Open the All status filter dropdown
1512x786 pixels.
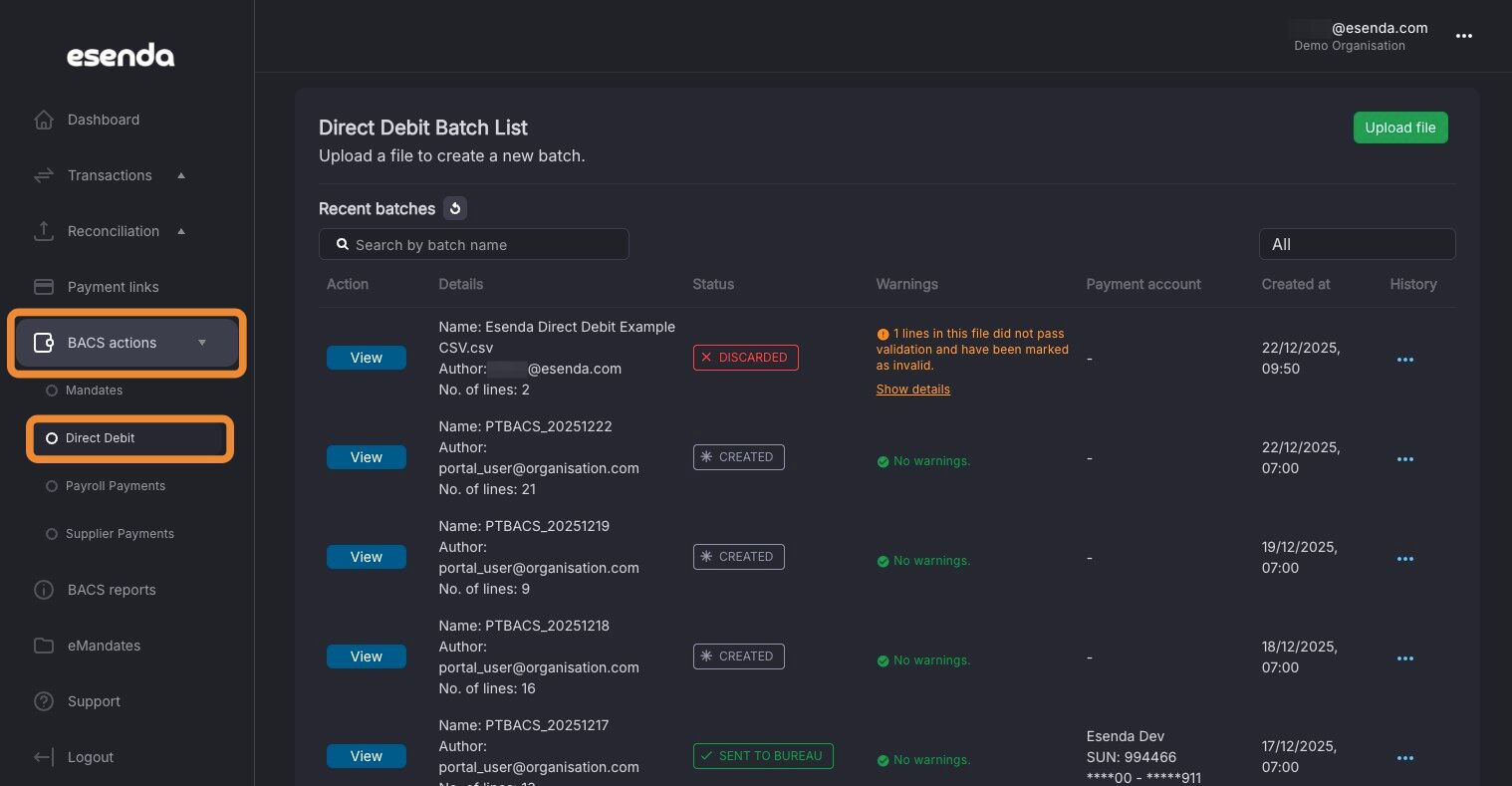coord(1357,244)
